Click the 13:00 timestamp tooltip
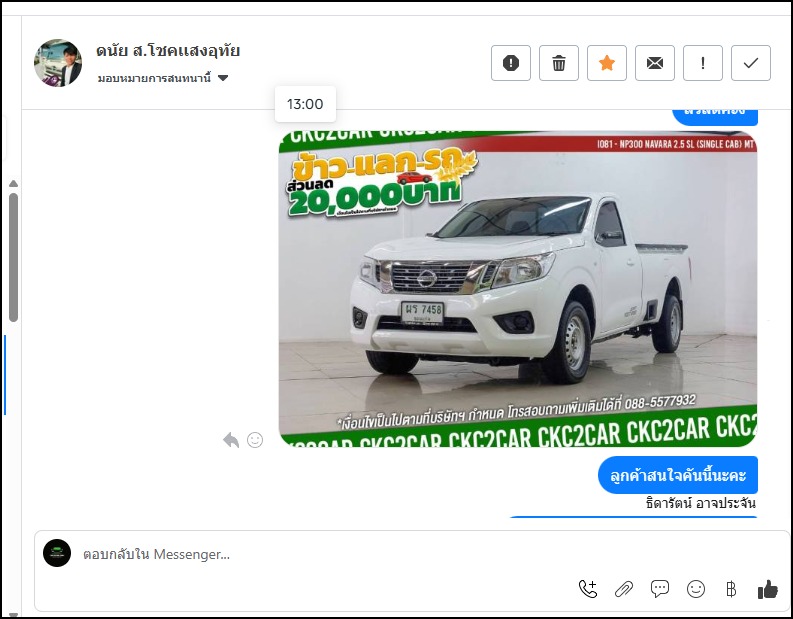Viewport: 793px width, 619px height. pos(305,104)
